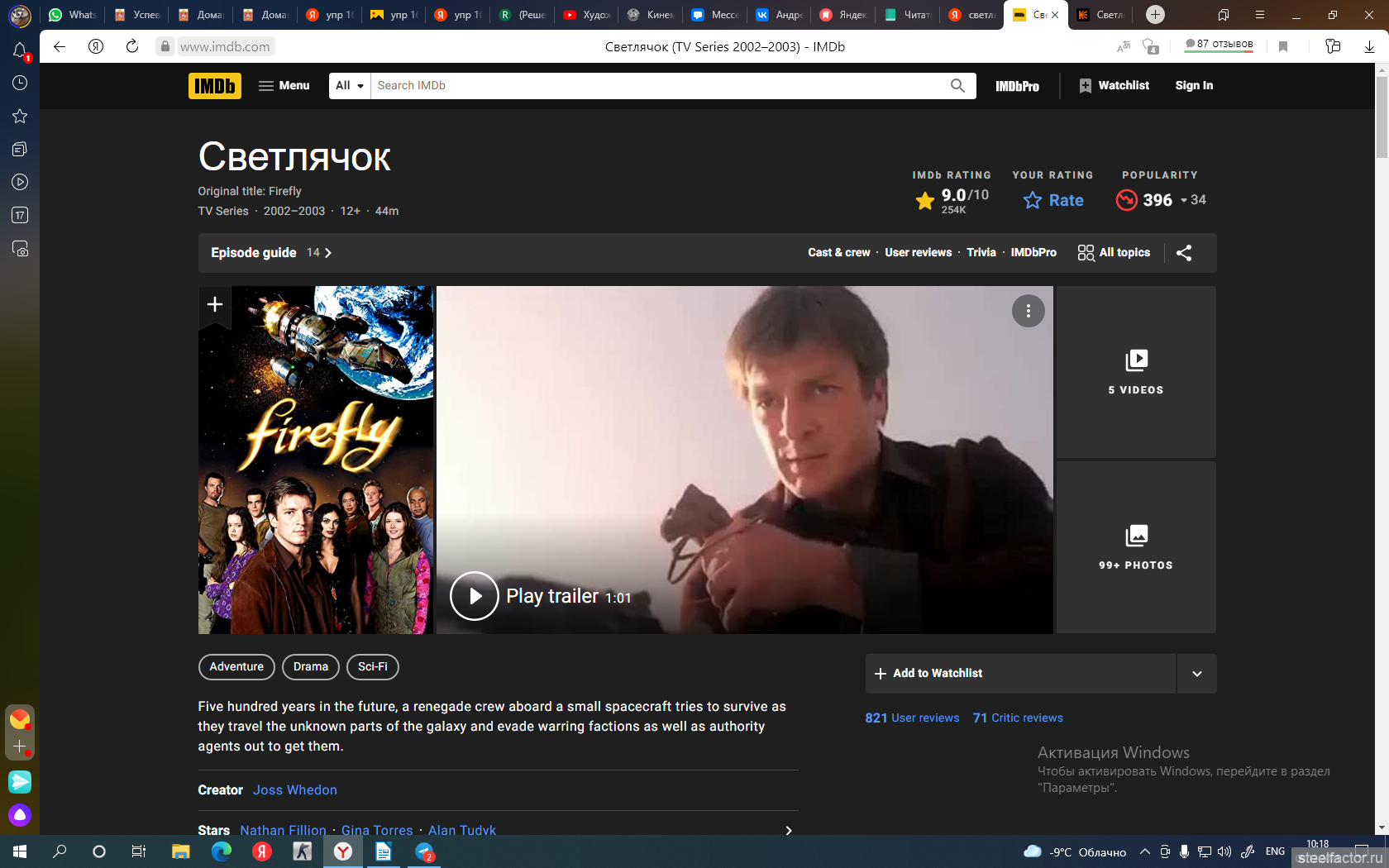1389x868 pixels.
Task: Open IMDbPro from the header
Action: tap(1017, 86)
